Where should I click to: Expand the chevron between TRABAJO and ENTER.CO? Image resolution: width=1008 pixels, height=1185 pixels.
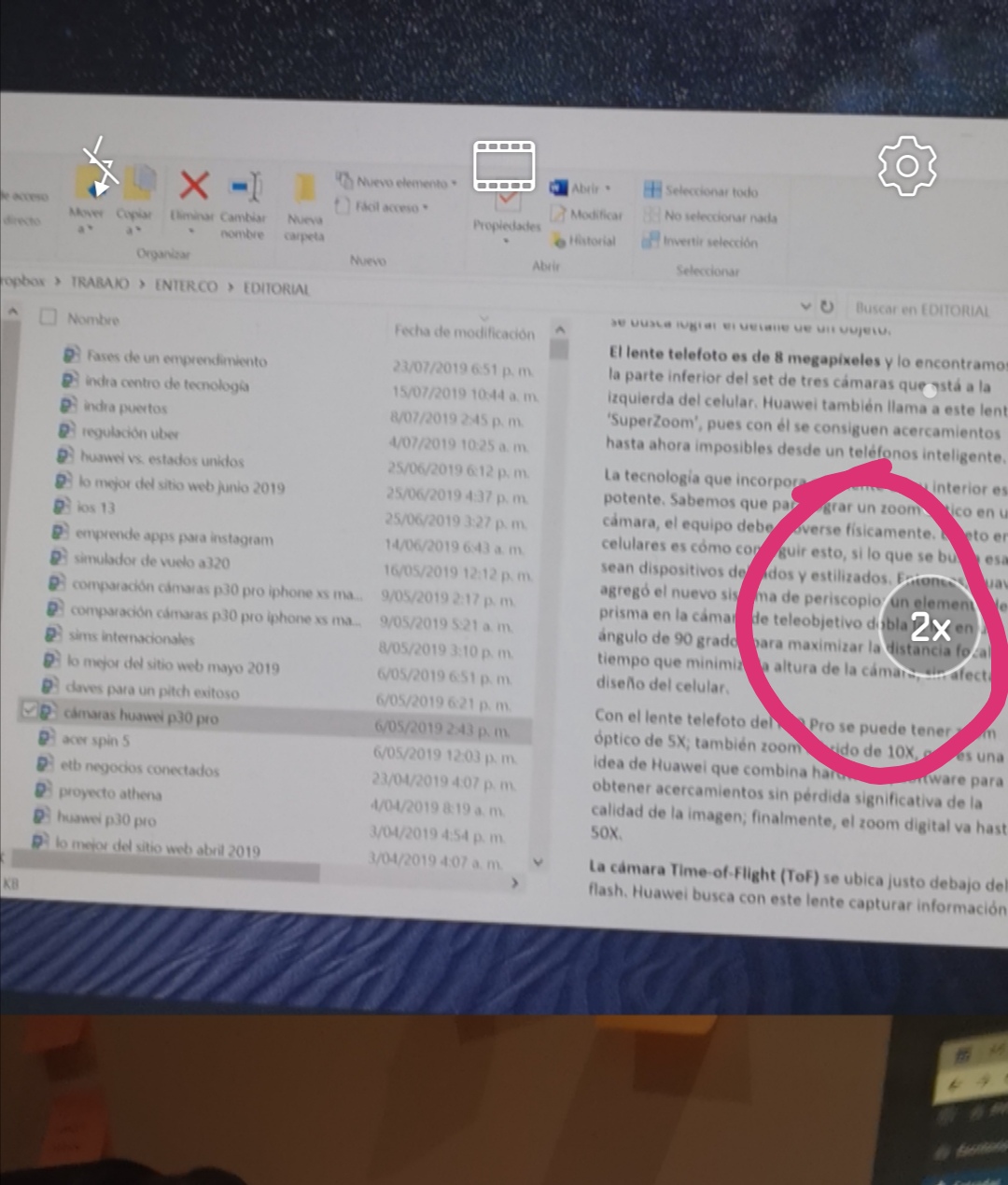tap(142, 284)
